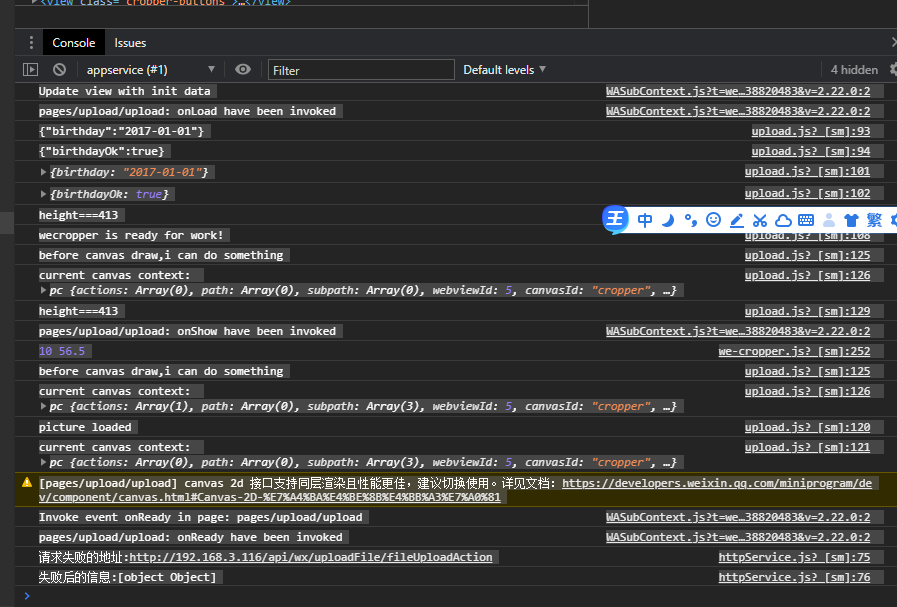Expand the {birthday: "2017-01-01"} object
The width and height of the screenshot is (897, 607).
43,172
